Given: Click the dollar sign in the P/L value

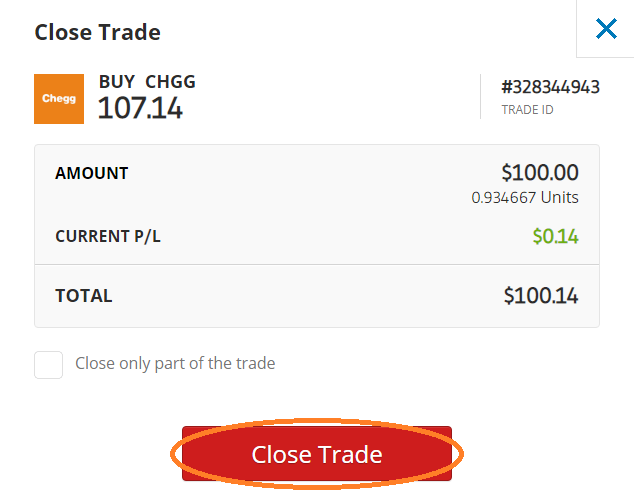Looking at the screenshot, I should pyautogui.click(x=537, y=236).
